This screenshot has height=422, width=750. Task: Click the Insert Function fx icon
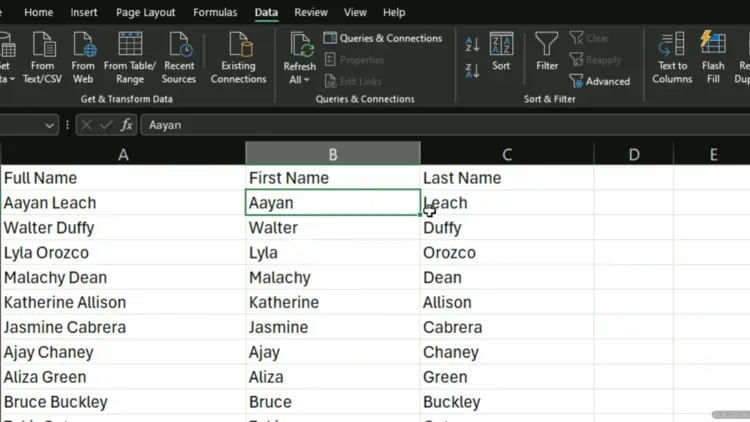pos(126,125)
